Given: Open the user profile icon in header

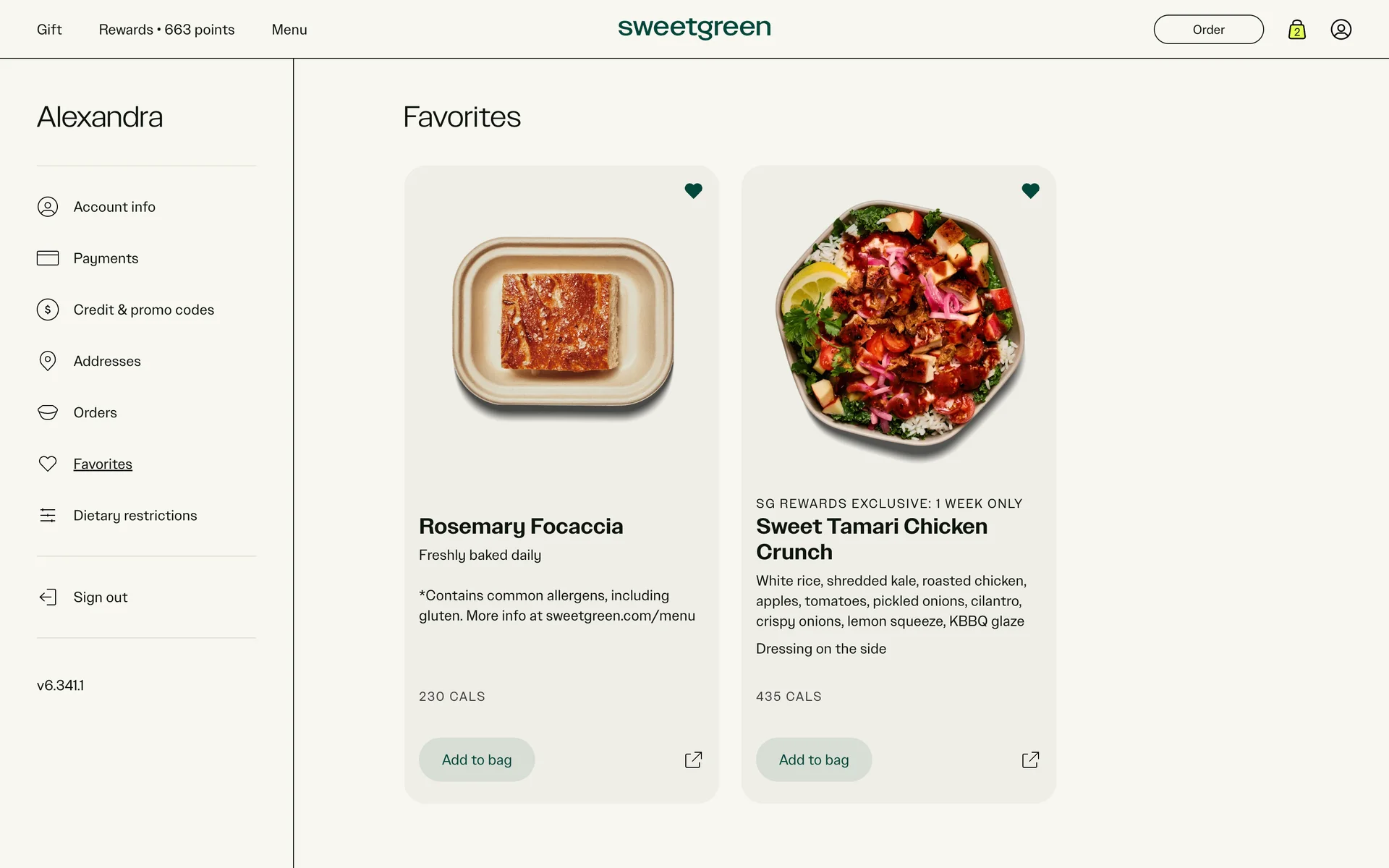Looking at the screenshot, I should (1341, 30).
